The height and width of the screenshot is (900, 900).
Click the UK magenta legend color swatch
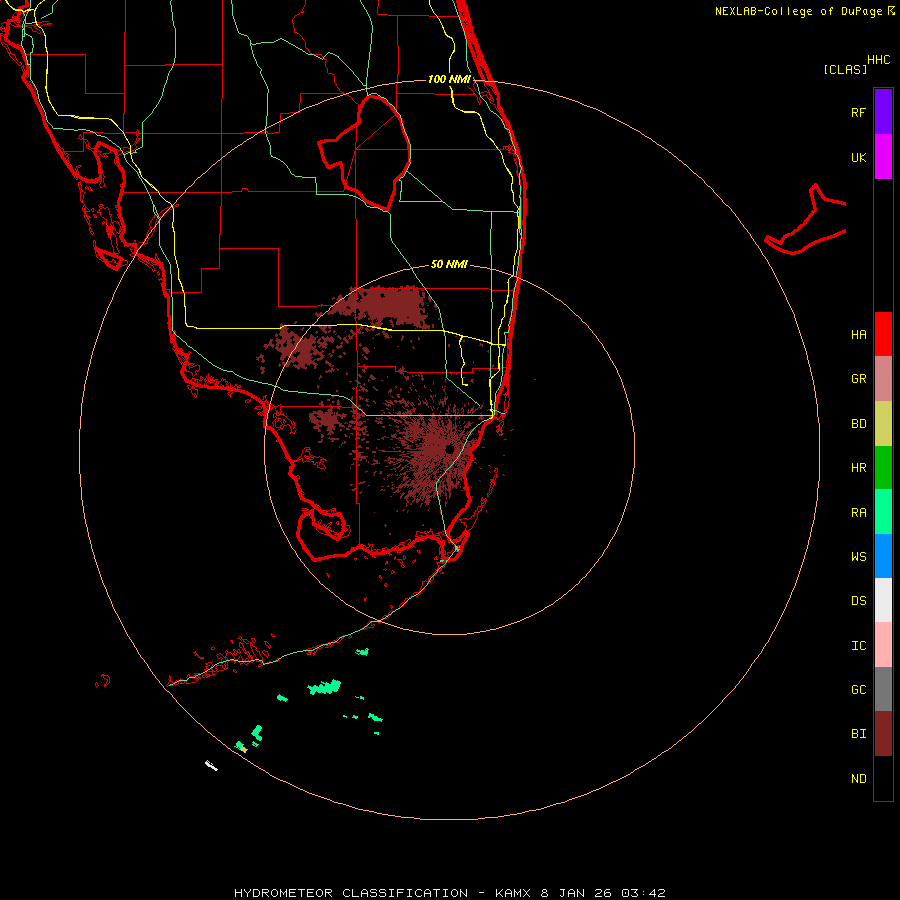pyautogui.click(x=883, y=157)
